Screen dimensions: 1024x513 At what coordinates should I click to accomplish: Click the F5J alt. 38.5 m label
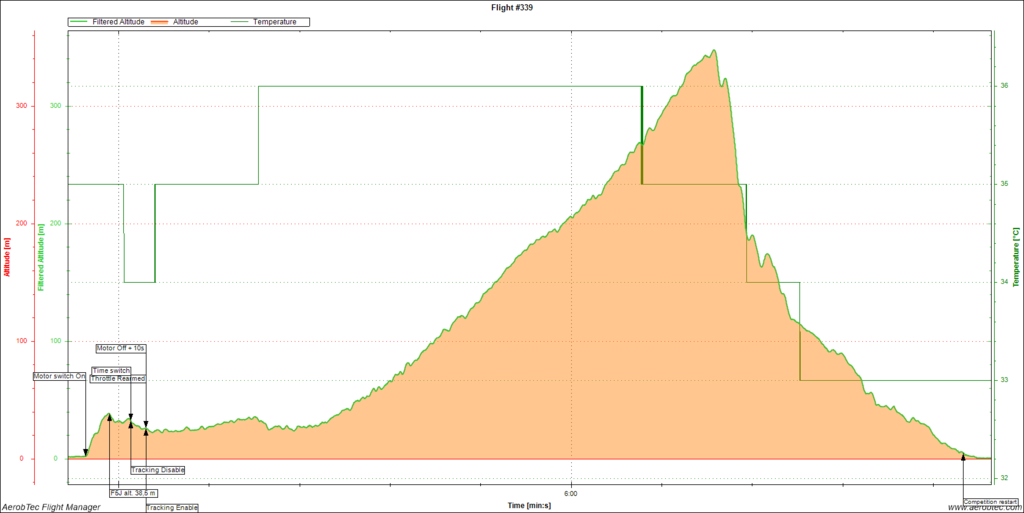tap(133, 493)
